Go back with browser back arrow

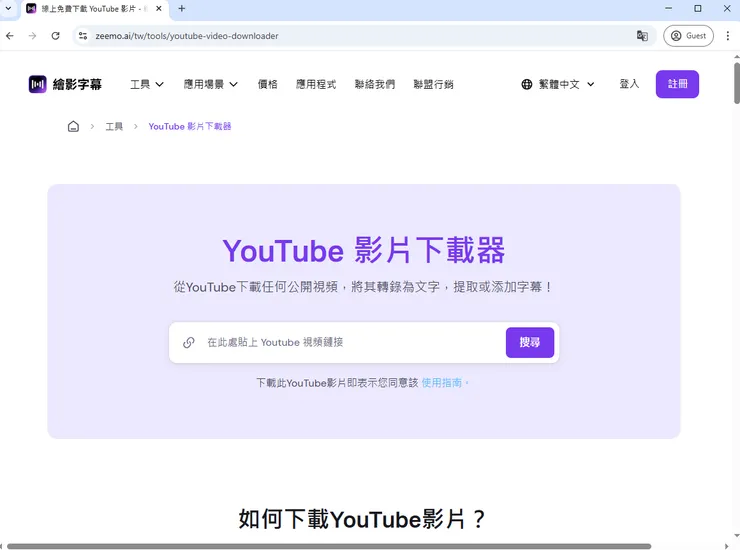(10, 36)
